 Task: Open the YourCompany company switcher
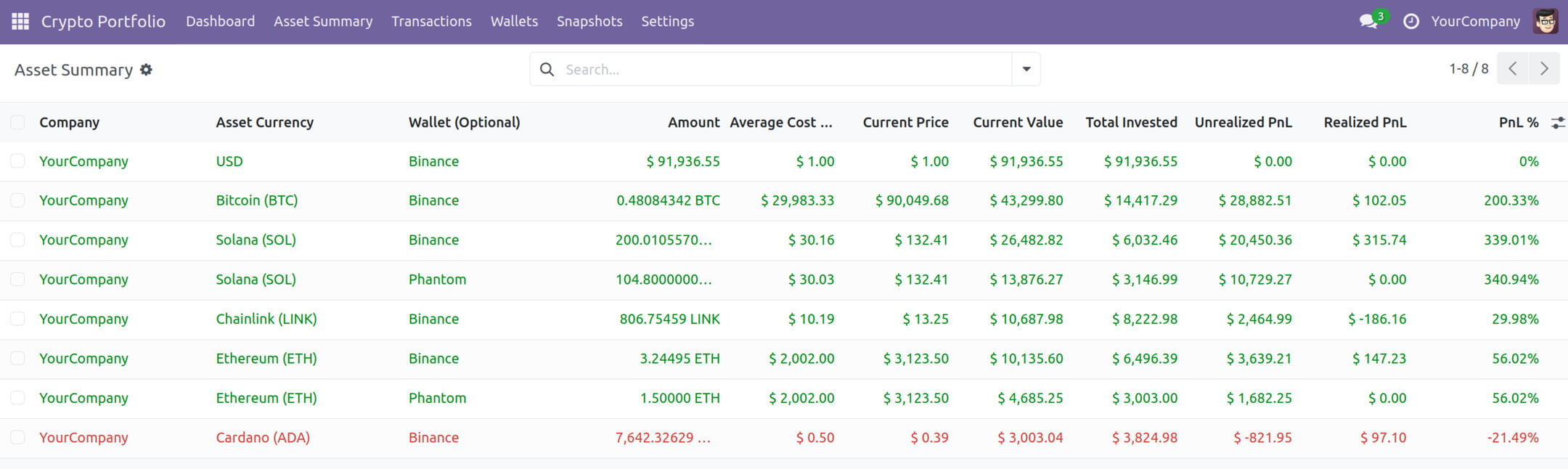[1475, 22]
